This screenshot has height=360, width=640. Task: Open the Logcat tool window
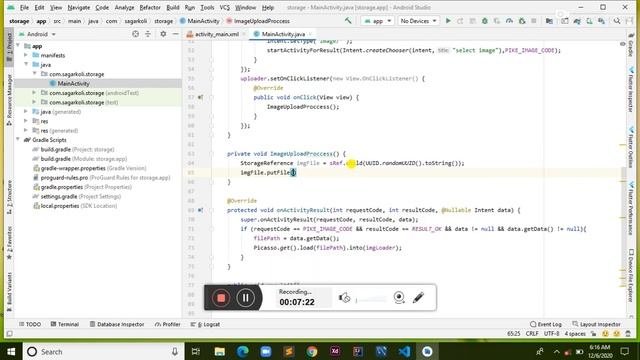click(205, 324)
